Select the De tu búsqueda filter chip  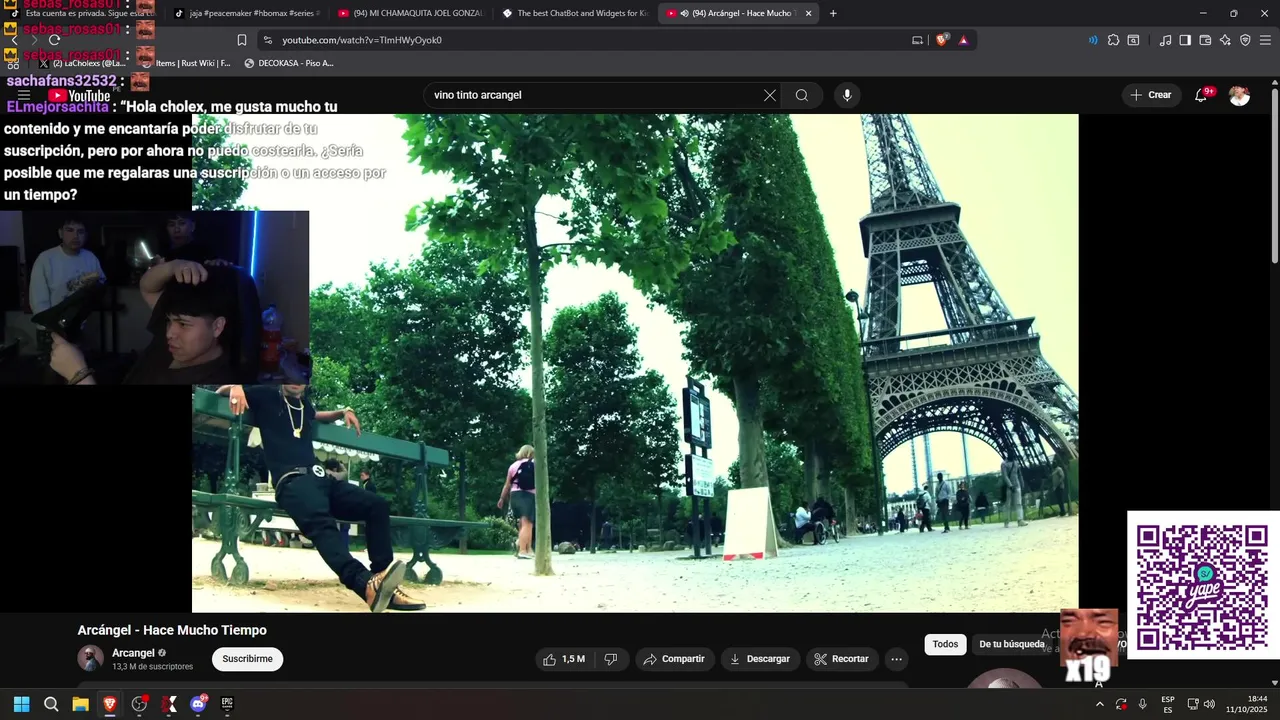1011,644
